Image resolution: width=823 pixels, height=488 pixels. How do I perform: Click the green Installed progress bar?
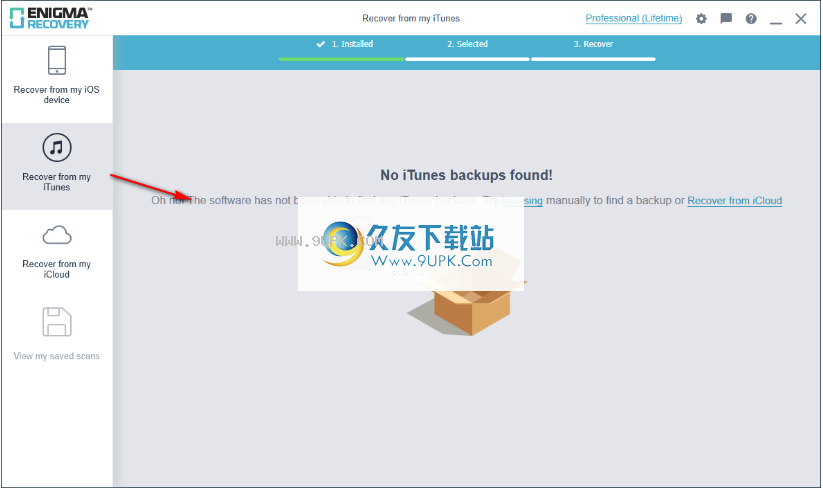coord(341,59)
